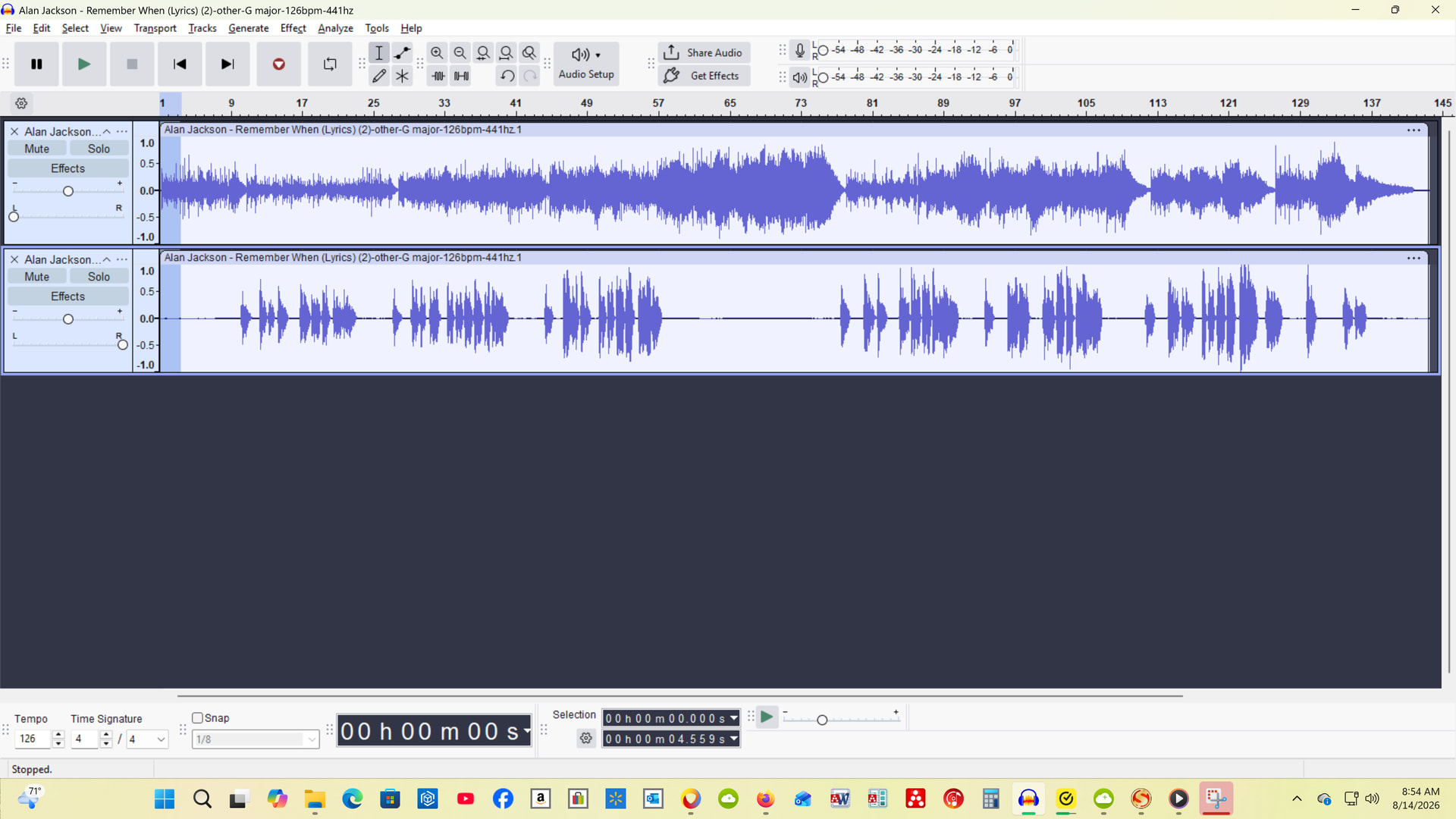The image size is (1456, 819).
Task: Click the Stop button
Action: click(132, 64)
